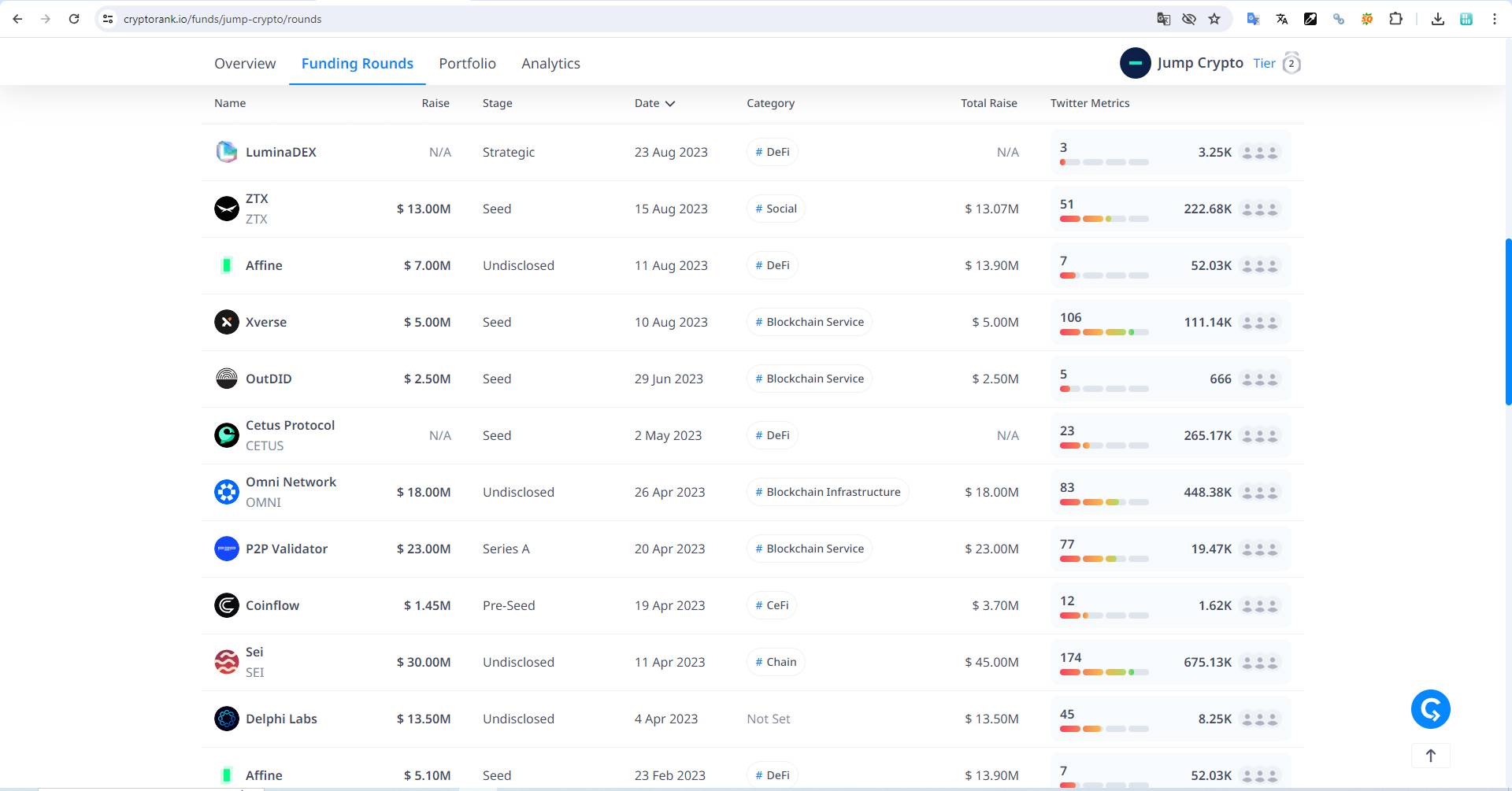Click the Sei project logo
Viewport: 1512px width, 791px height.
[227, 662]
